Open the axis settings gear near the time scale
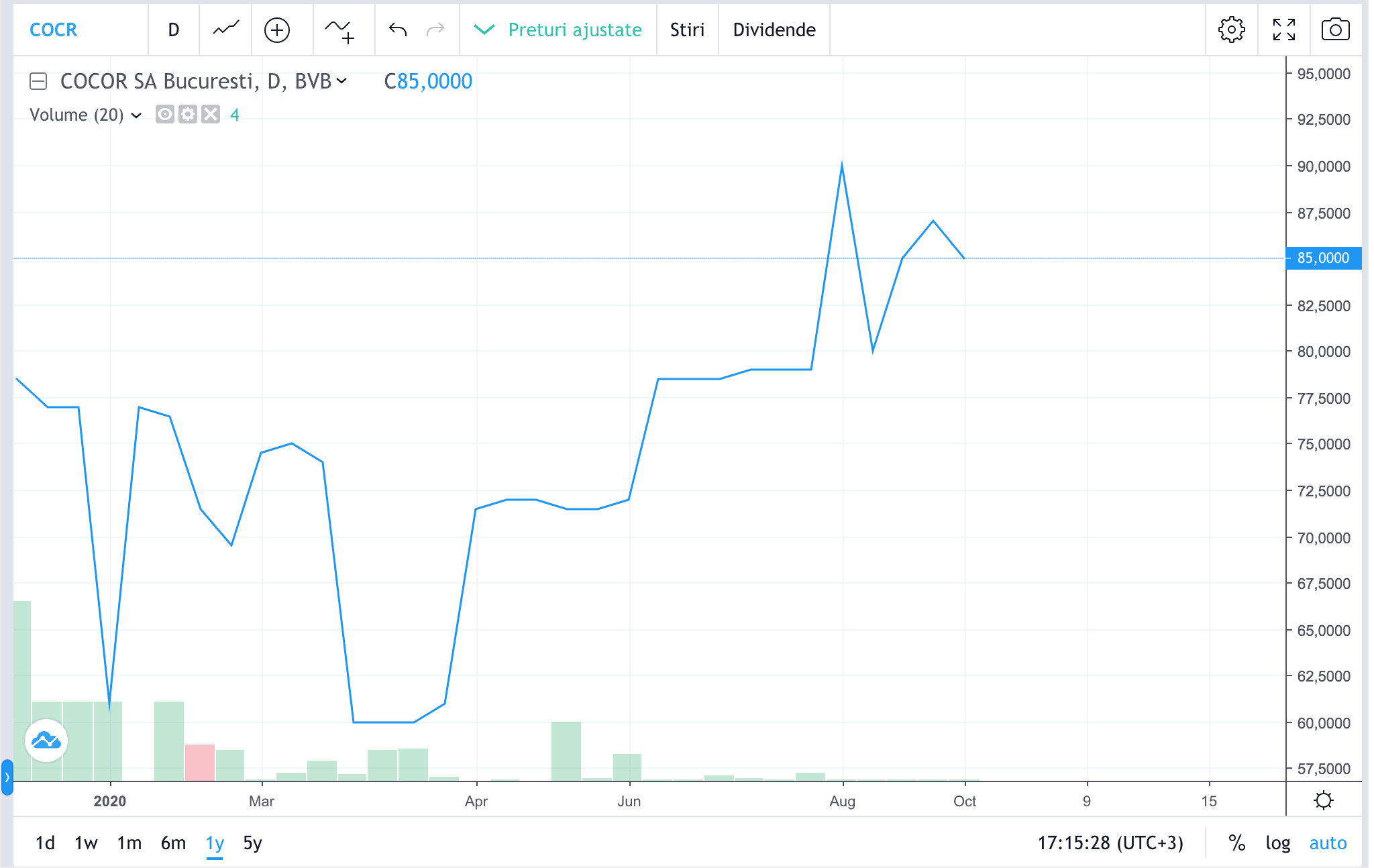The image size is (1374, 868). (1324, 800)
